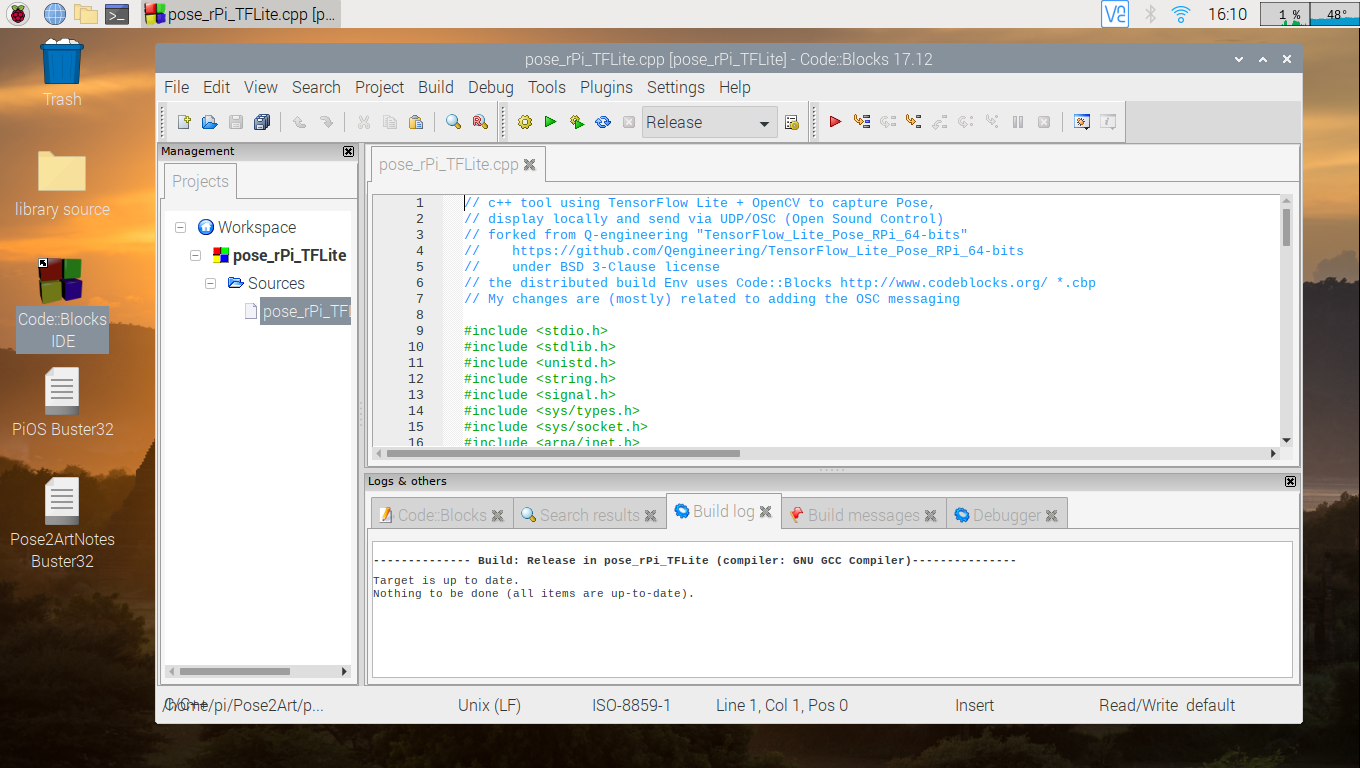Open the debugging windows menu icon
The width and height of the screenshot is (1360, 768).
(1082, 122)
